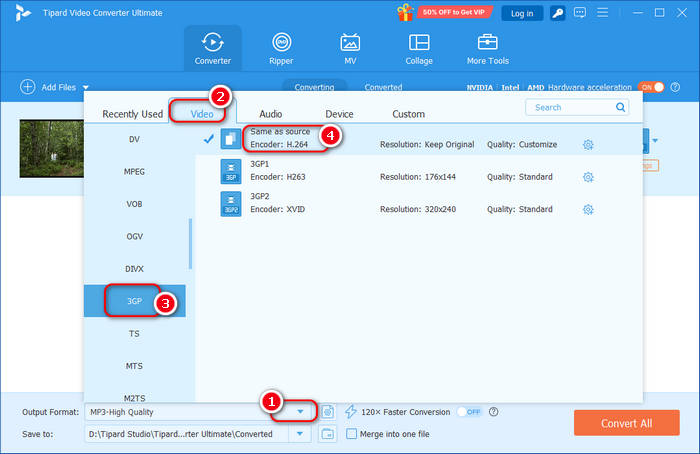The height and width of the screenshot is (454, 700).
Task: Select 3GP1 H263 profile row
Action: pos(419,171)
